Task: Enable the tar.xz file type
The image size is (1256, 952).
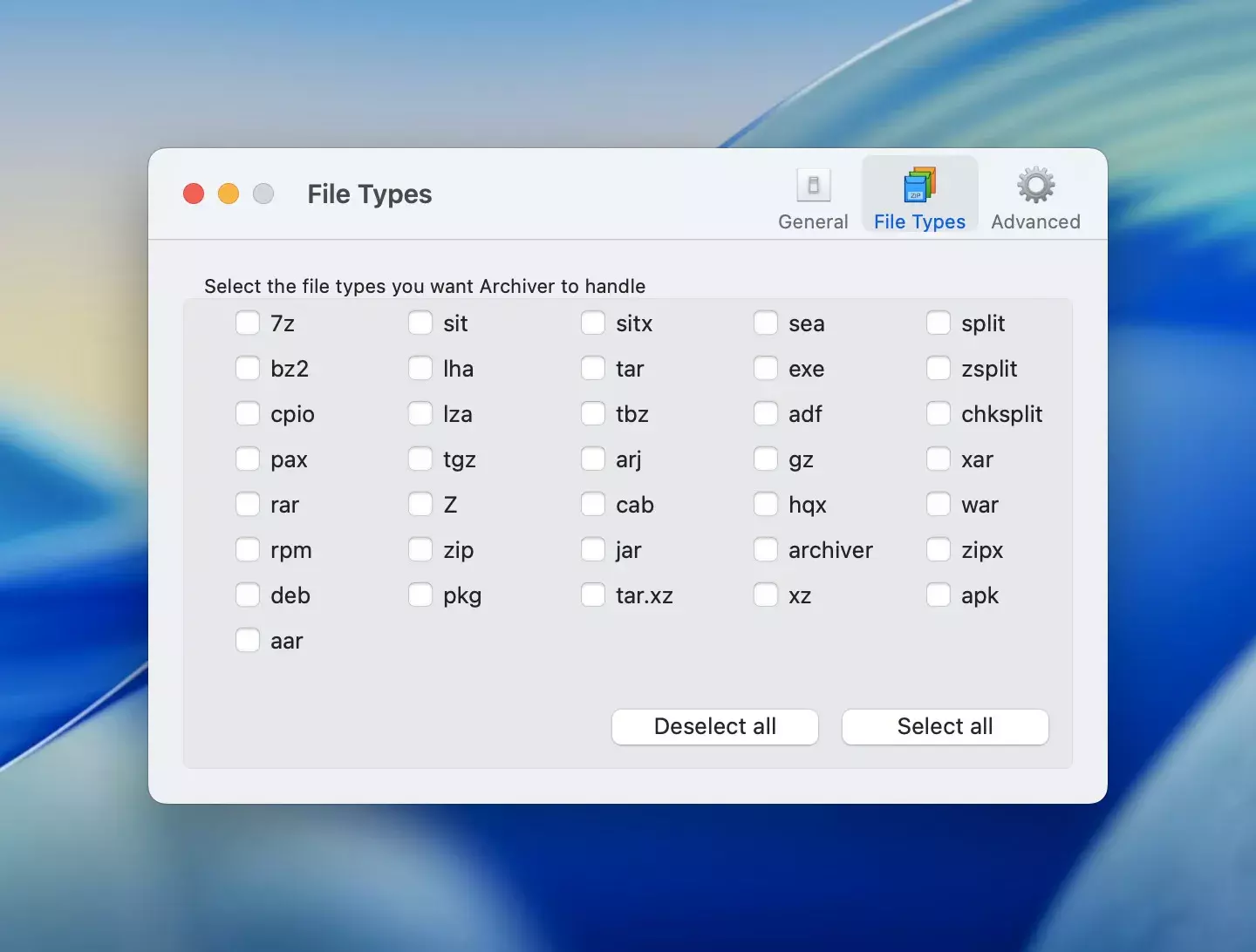Action: point(593,595)
